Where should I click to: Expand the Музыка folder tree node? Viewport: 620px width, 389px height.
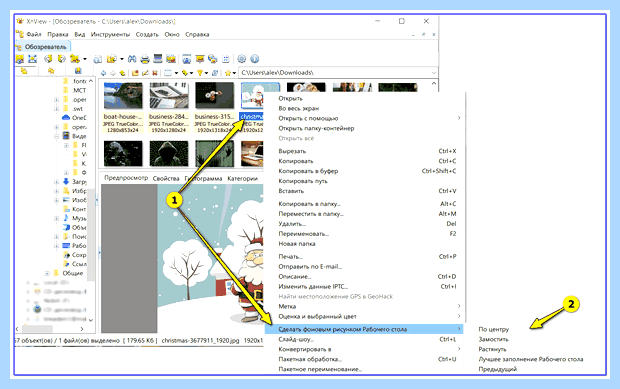click(57, 218)
